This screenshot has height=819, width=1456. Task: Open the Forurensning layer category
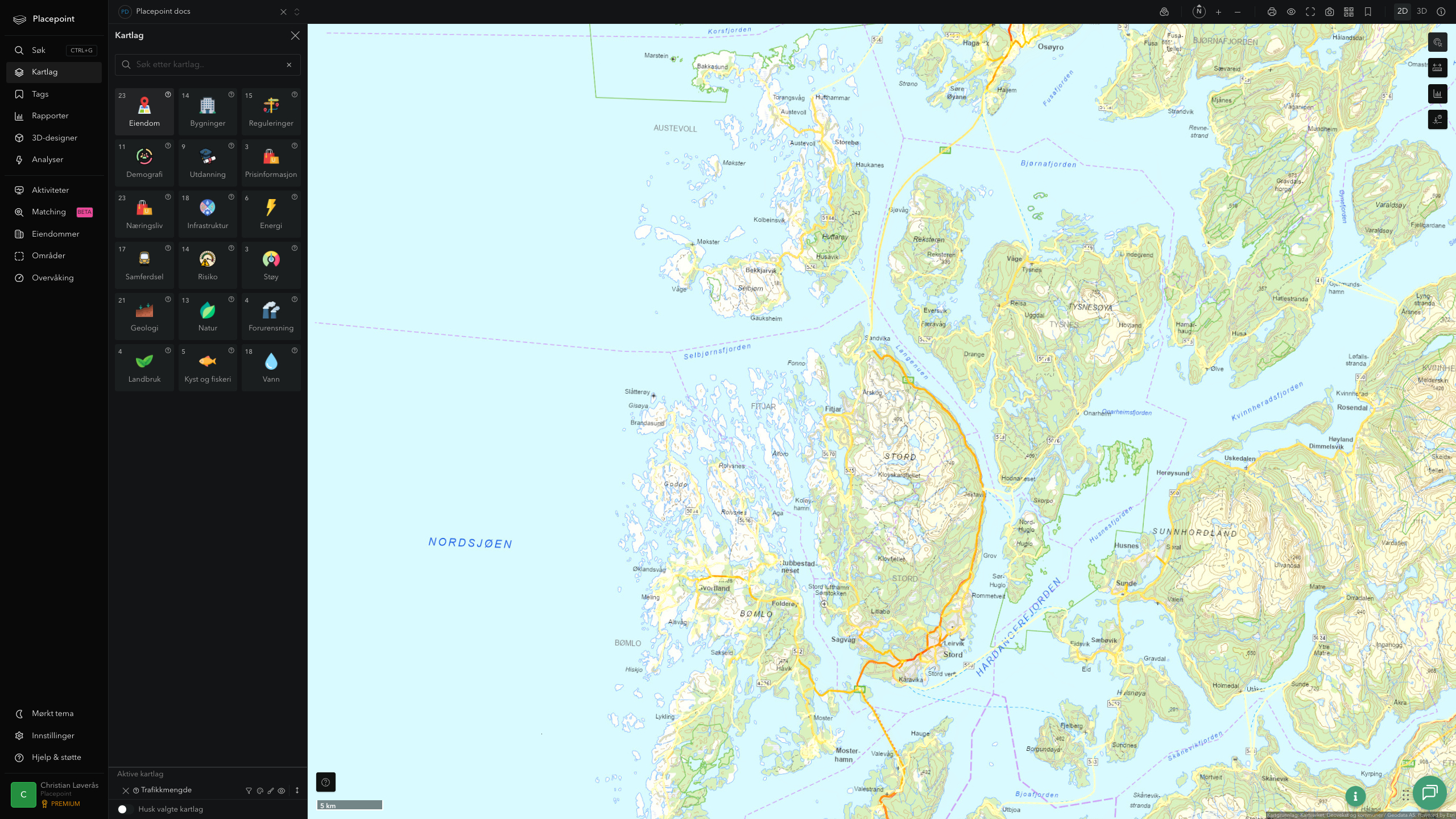[271, 316]
